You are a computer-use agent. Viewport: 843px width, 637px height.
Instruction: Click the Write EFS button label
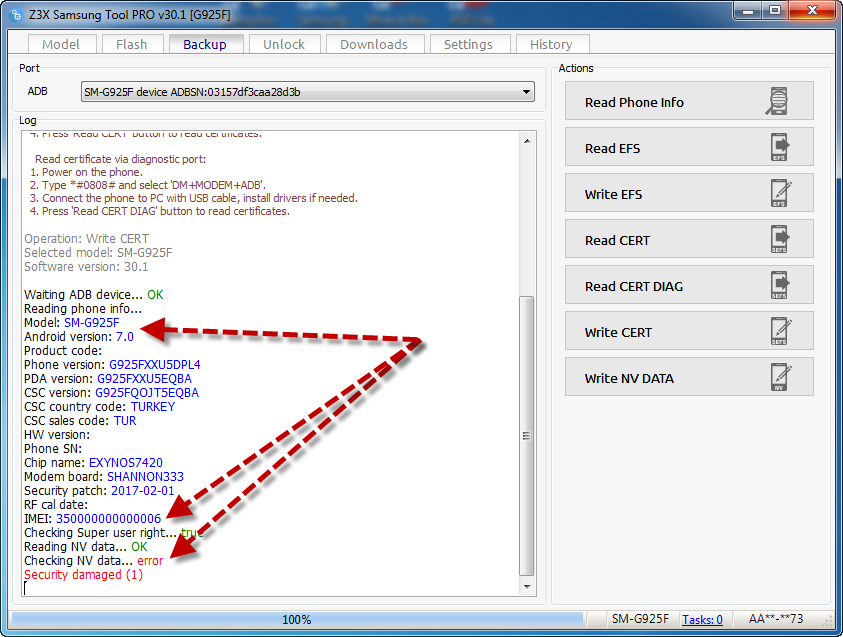[613, 195]
